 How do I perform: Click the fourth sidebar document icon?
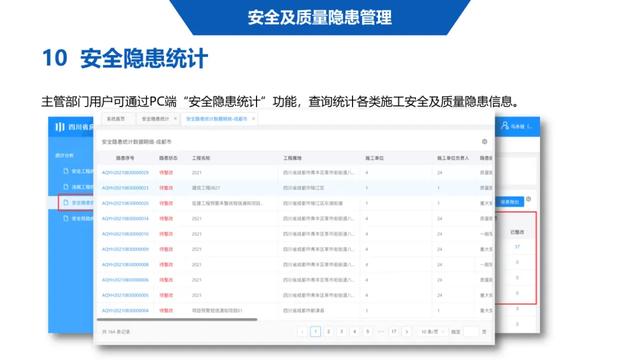[x=66, y=218]
